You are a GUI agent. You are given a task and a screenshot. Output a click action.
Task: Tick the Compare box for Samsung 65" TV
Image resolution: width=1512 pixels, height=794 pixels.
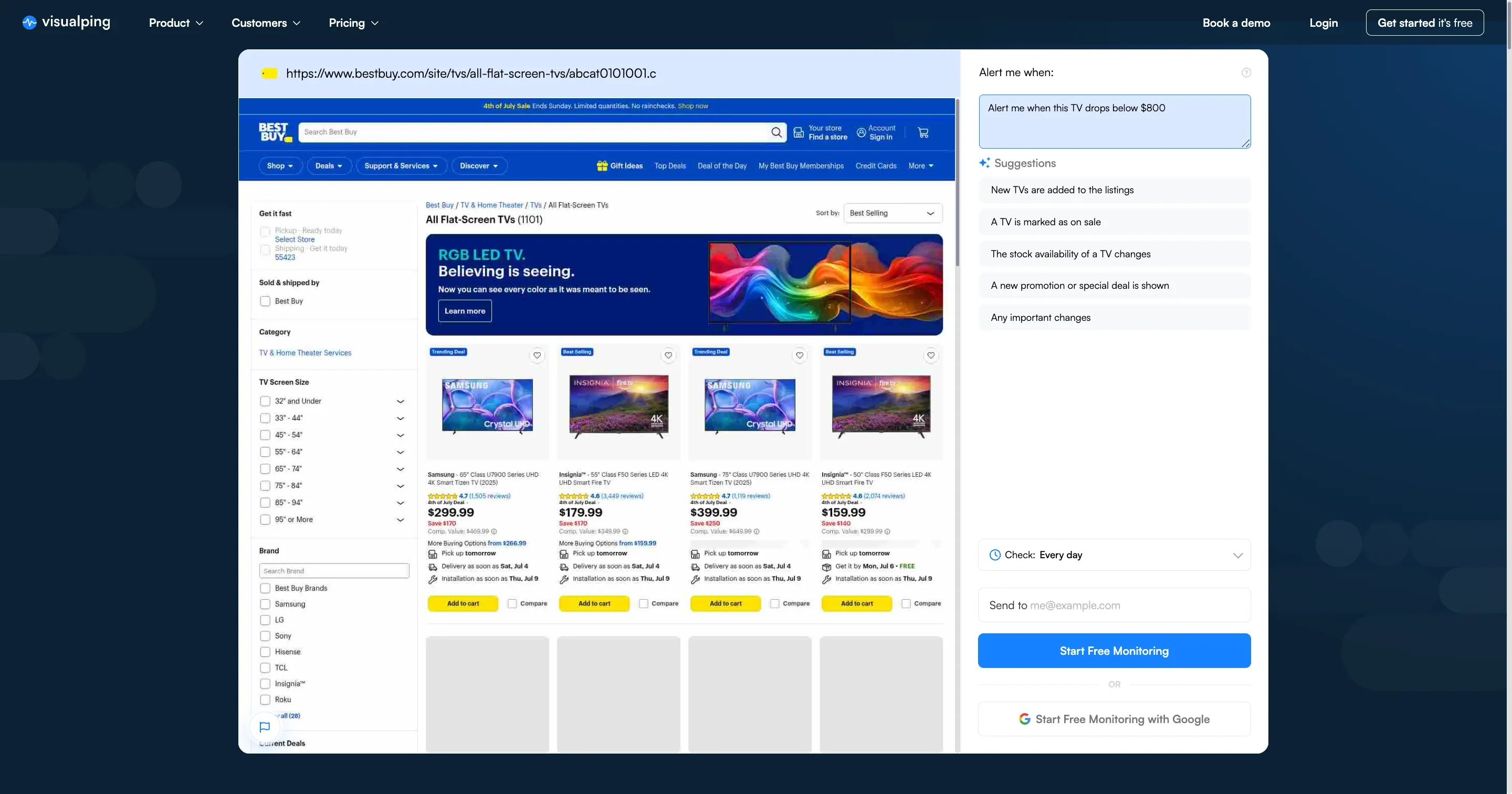[x=512, y=604]
